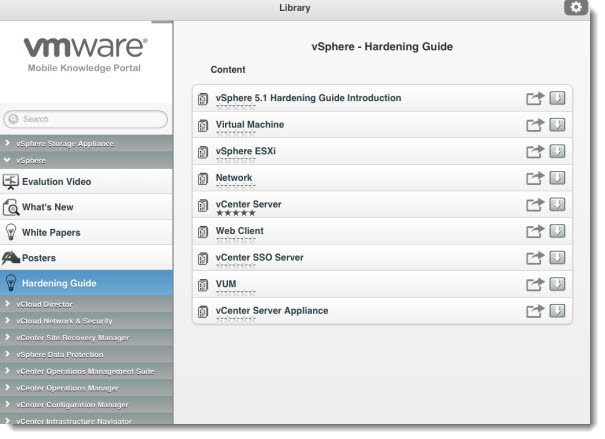
Task: Expand vSphere Data Protection section
Action: click(x=86, y=354)
